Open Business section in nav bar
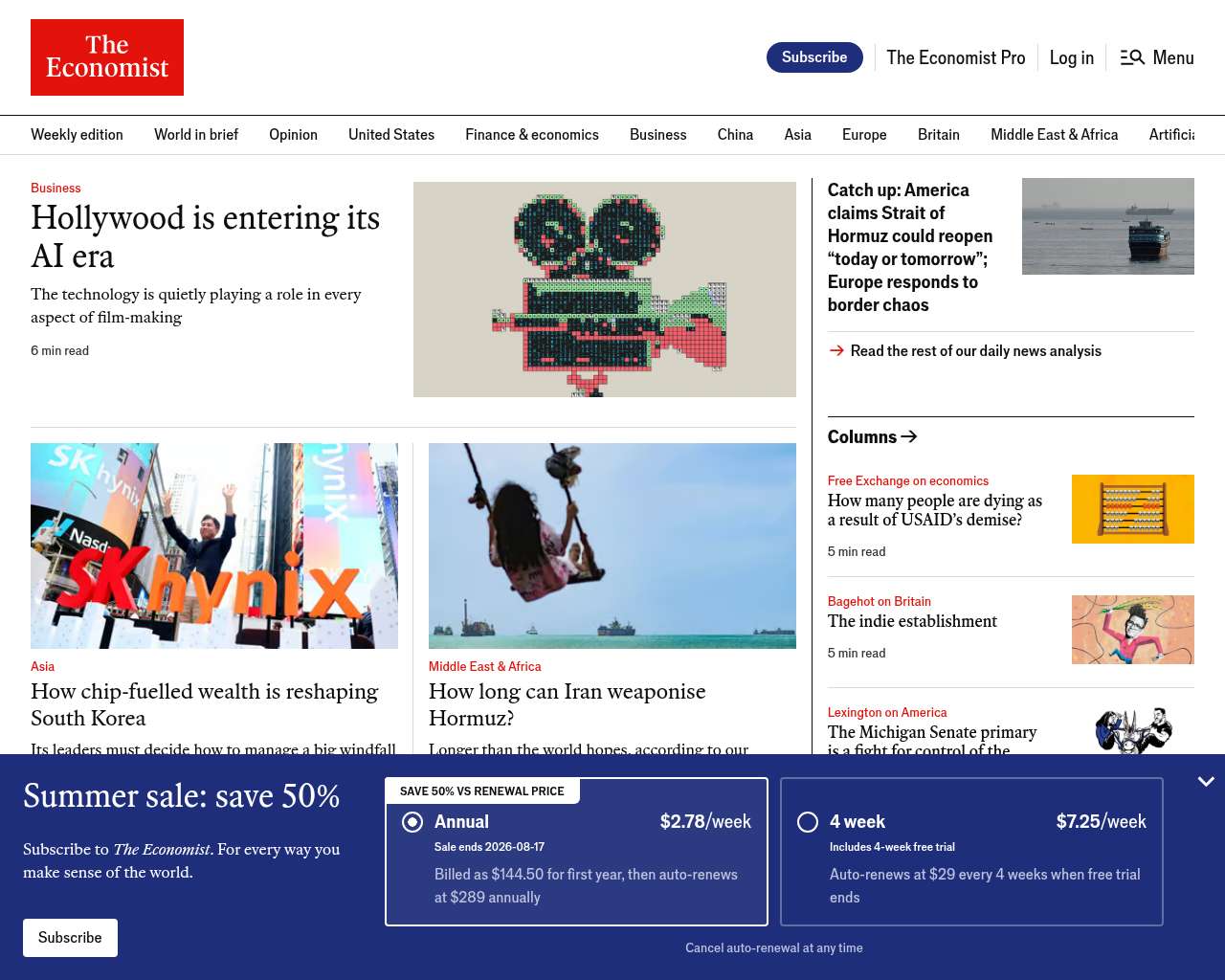 tap(658, 135)
